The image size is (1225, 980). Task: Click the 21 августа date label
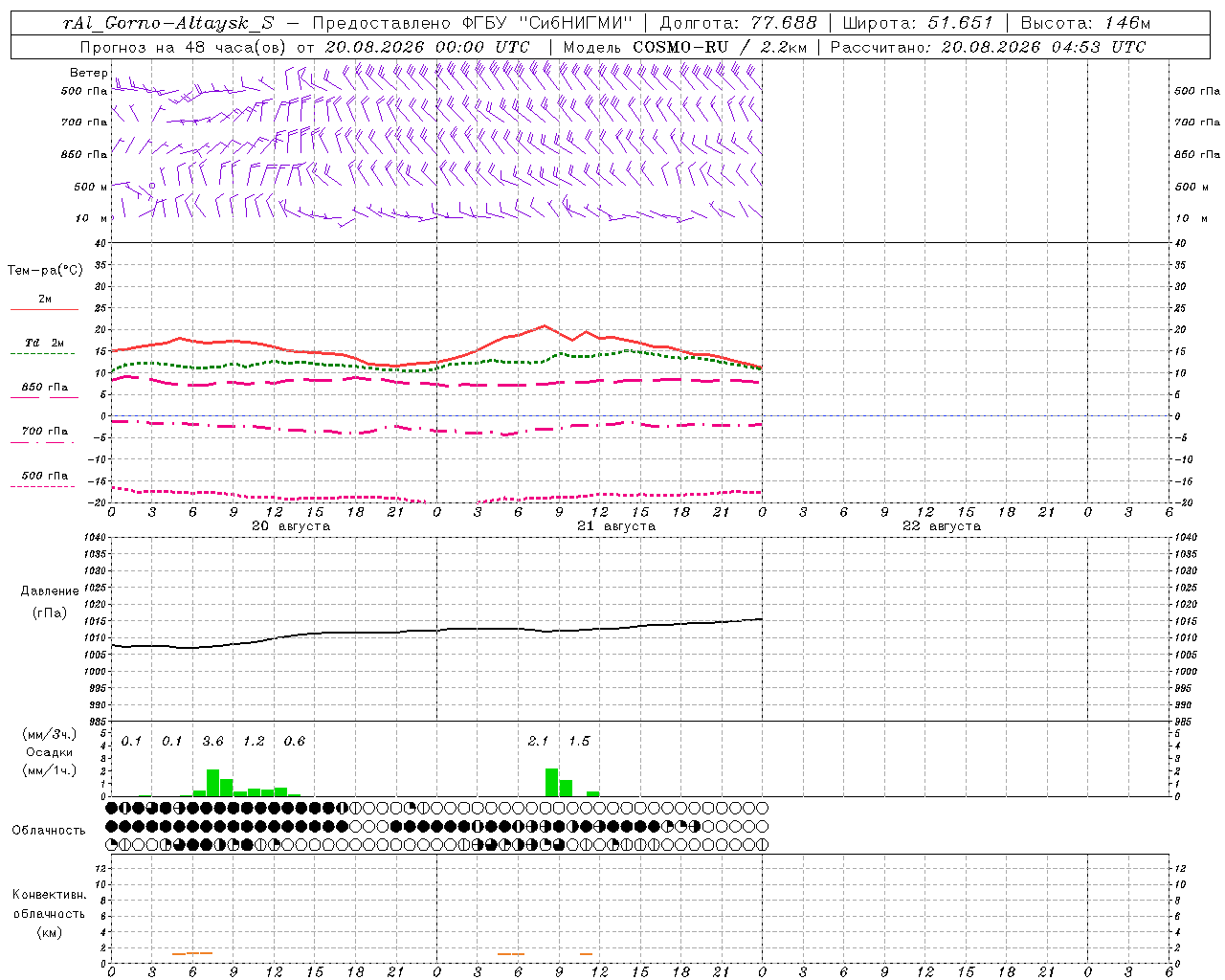coord(615,526)
